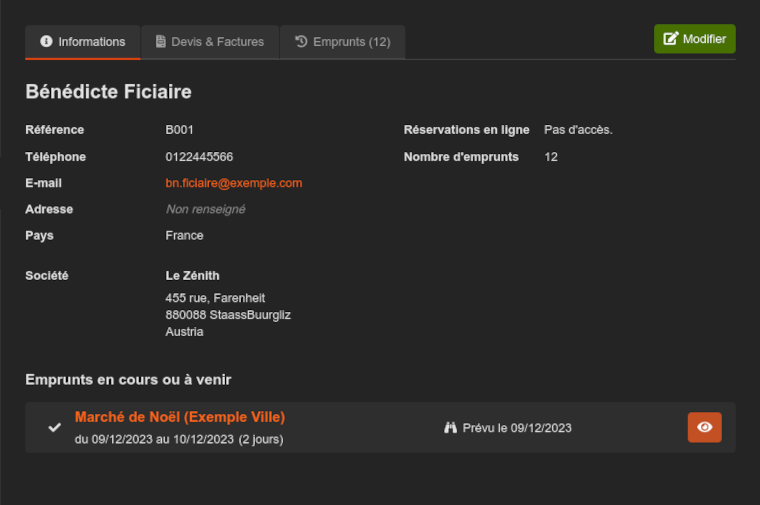This screenshot has height=505, width=760.
Task: View the Marché de Noël event via eye icon
Action: (x=705, y=427)
